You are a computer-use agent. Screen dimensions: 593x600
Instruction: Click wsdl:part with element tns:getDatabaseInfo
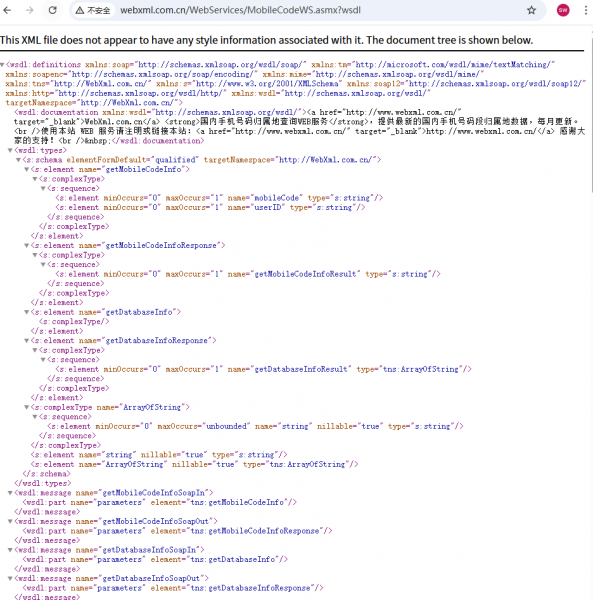point(155,559)
